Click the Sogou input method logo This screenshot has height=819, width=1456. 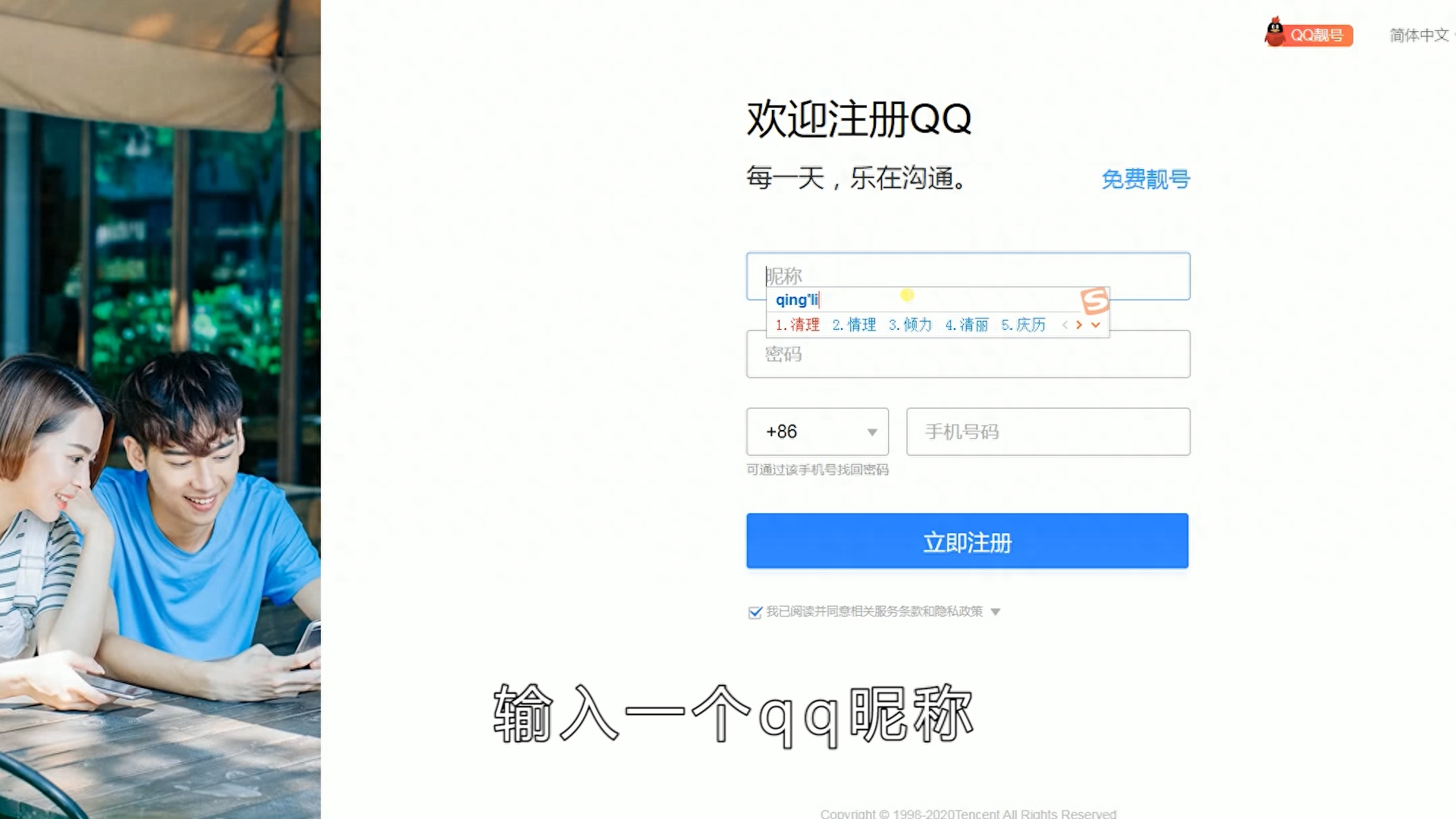[1095, 301]
